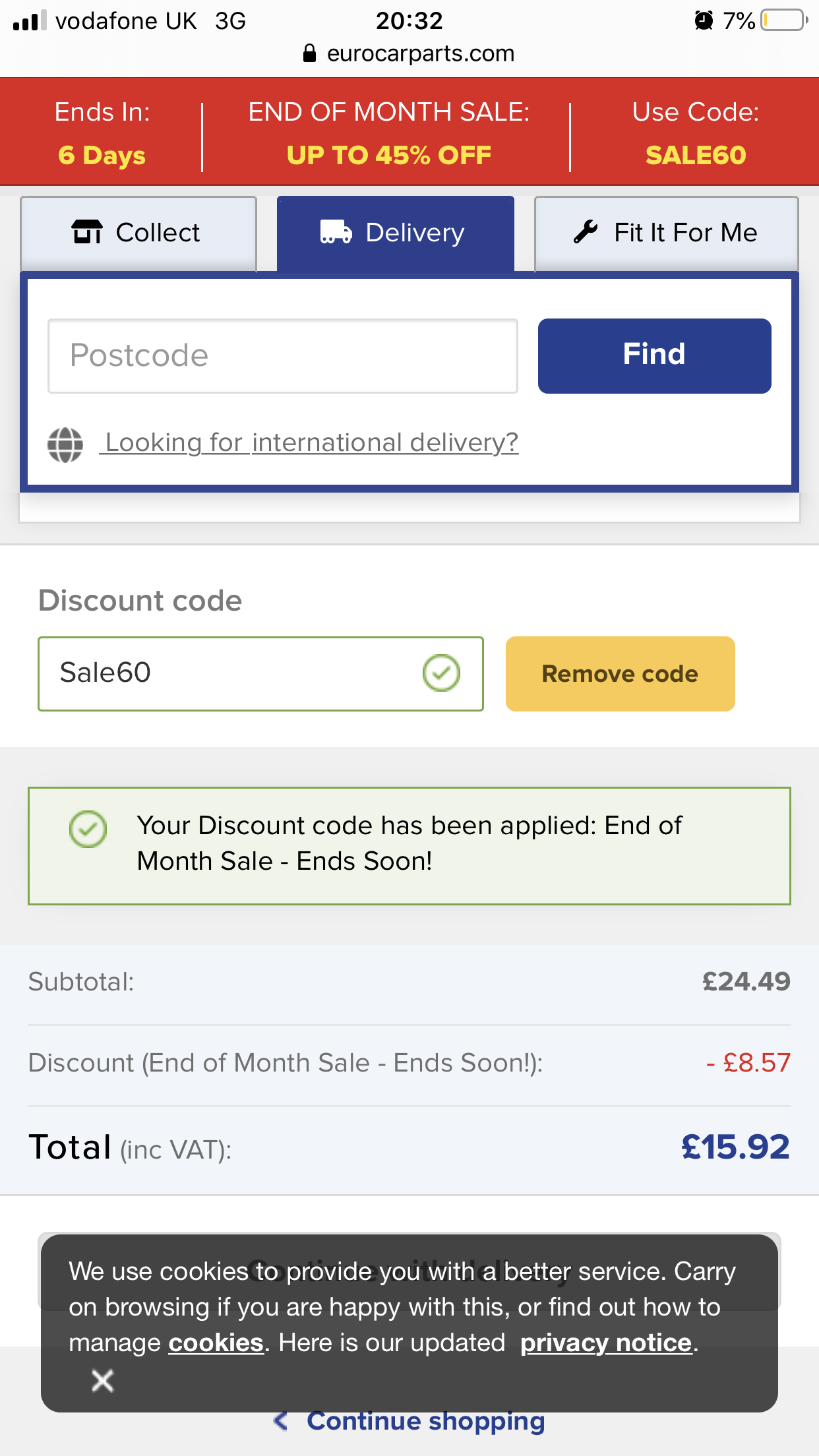Tap the eurocarparts.com address bar
The width and height of the screenshot is (819, 1456).
click(x=409, y=53)
